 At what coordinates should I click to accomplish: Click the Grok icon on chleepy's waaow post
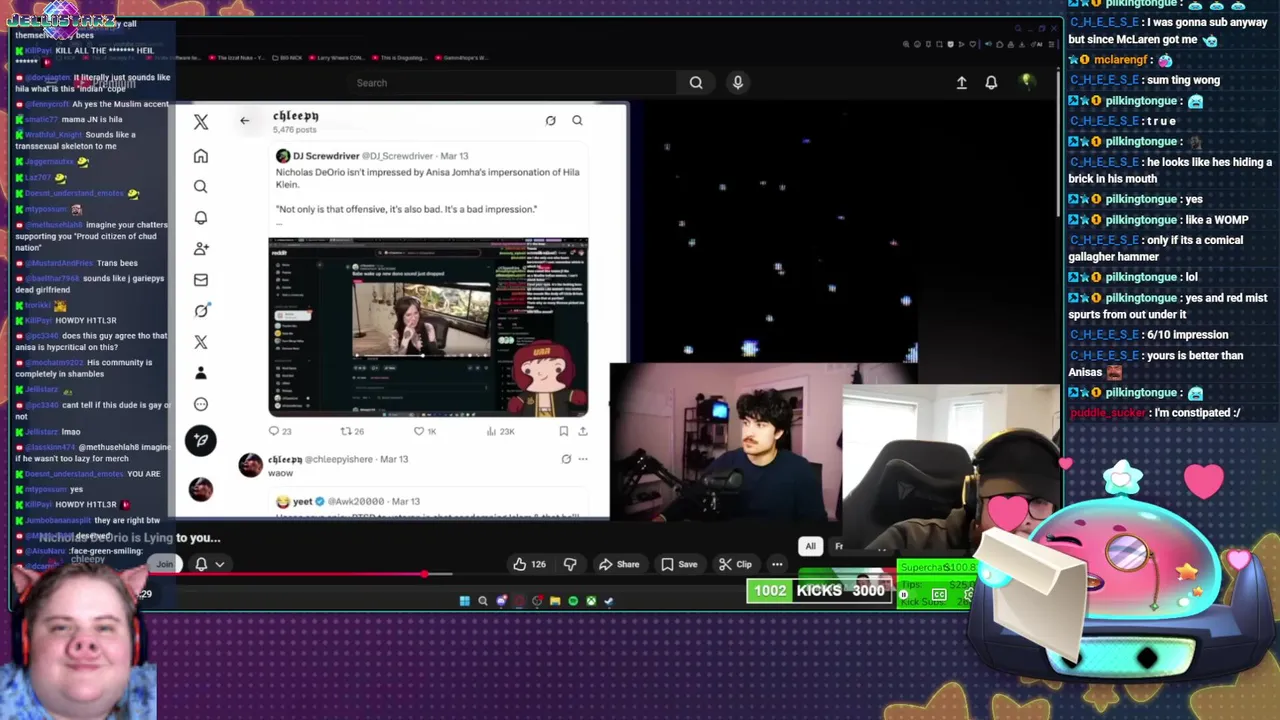566,459
